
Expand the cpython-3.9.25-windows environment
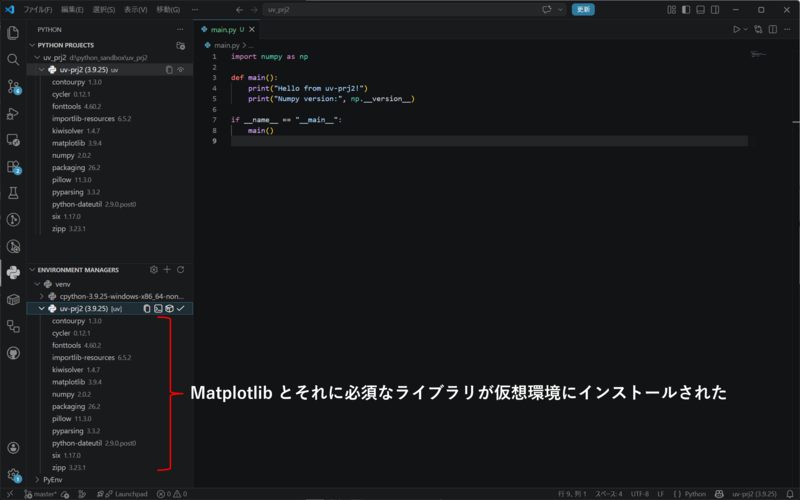pyautogui.click(x=42, y=296)
